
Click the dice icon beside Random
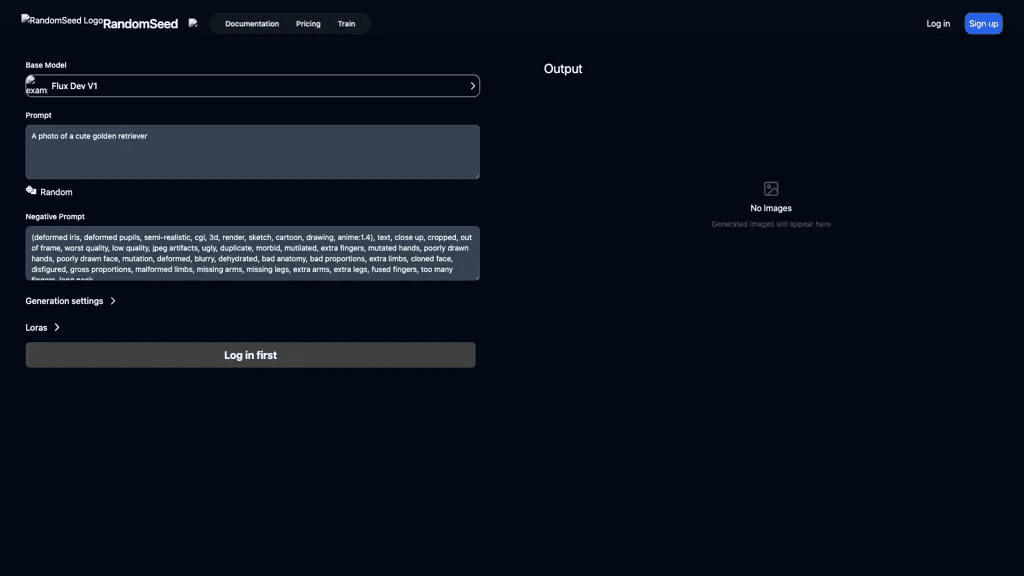tap(31, 190)
